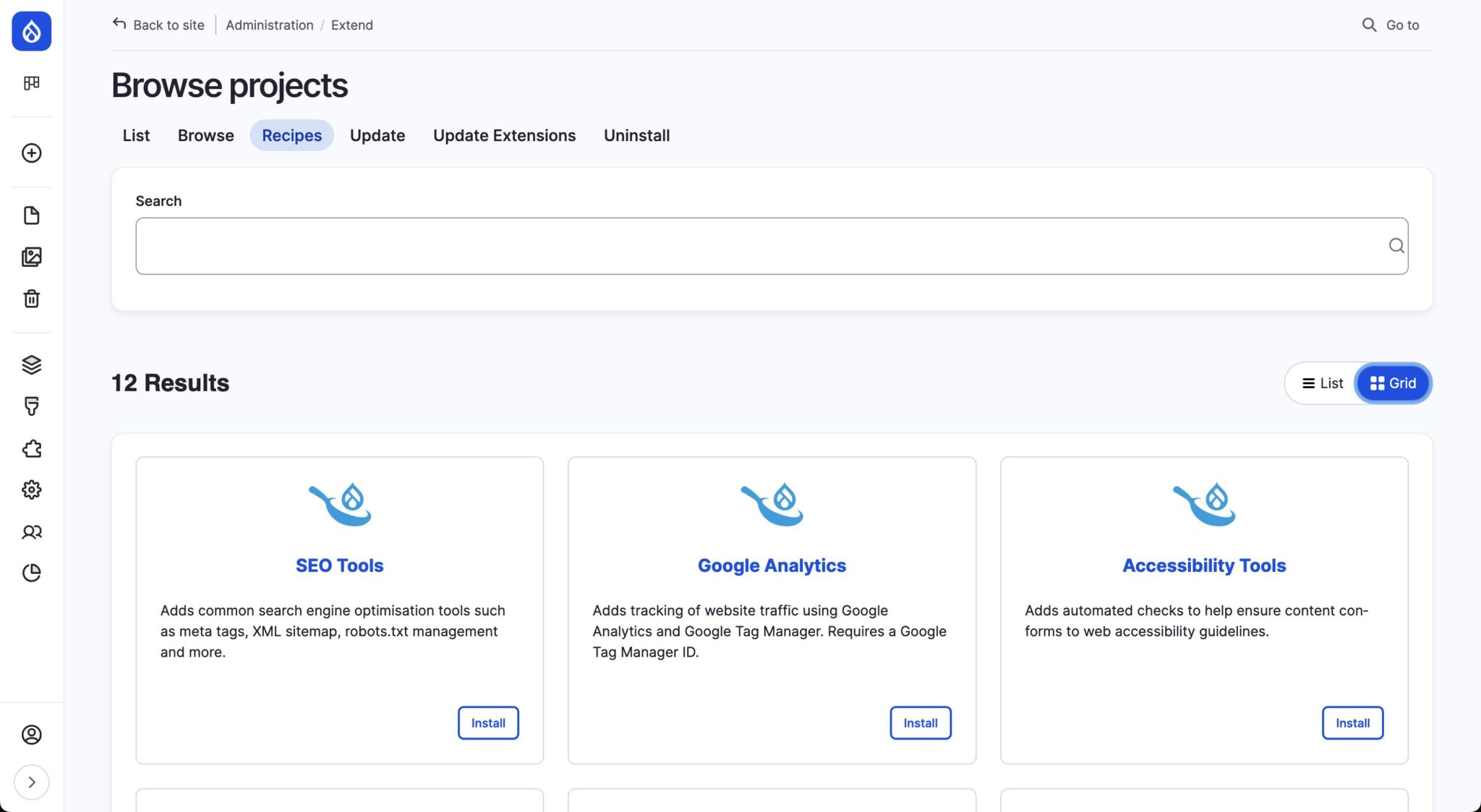Open the Content page icon
The image size is (1481, 812).
click(32, 215)
